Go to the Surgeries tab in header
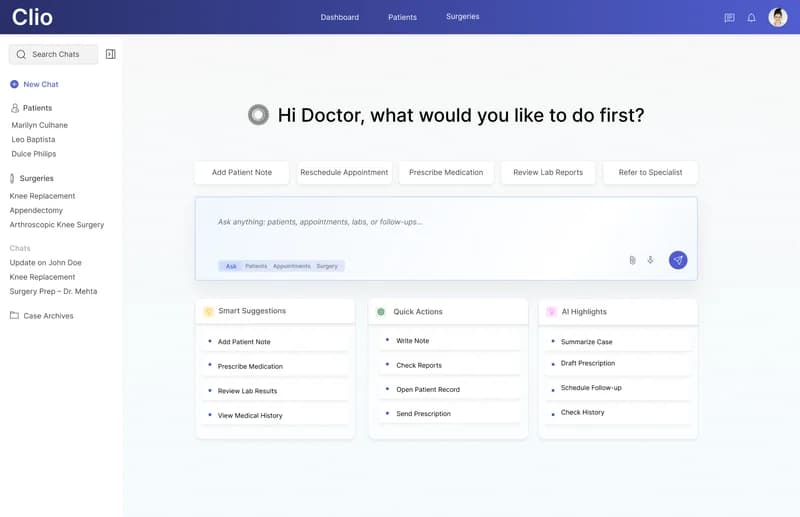 coord(463,16)
